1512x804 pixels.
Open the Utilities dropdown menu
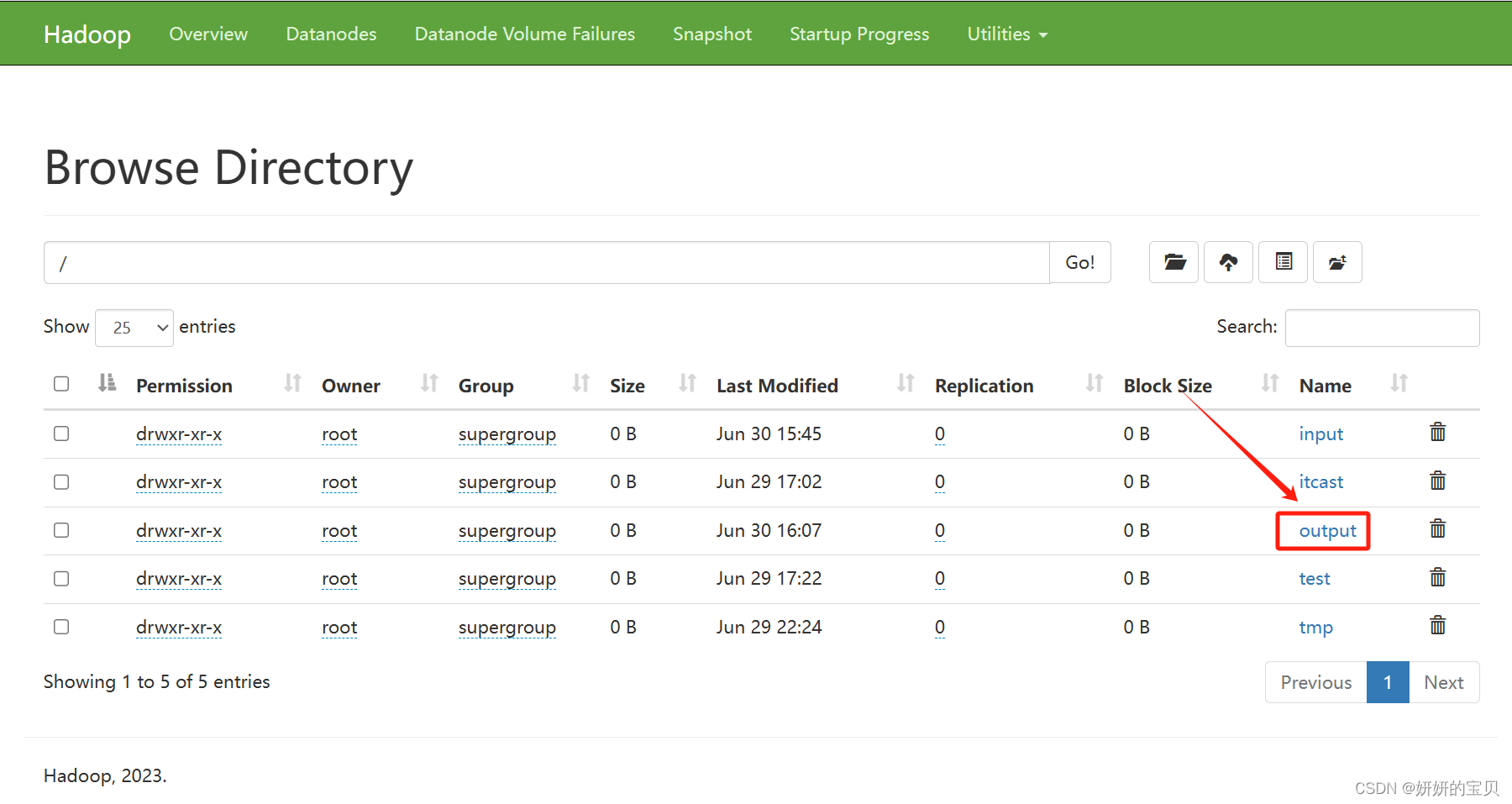(1006, 34)
